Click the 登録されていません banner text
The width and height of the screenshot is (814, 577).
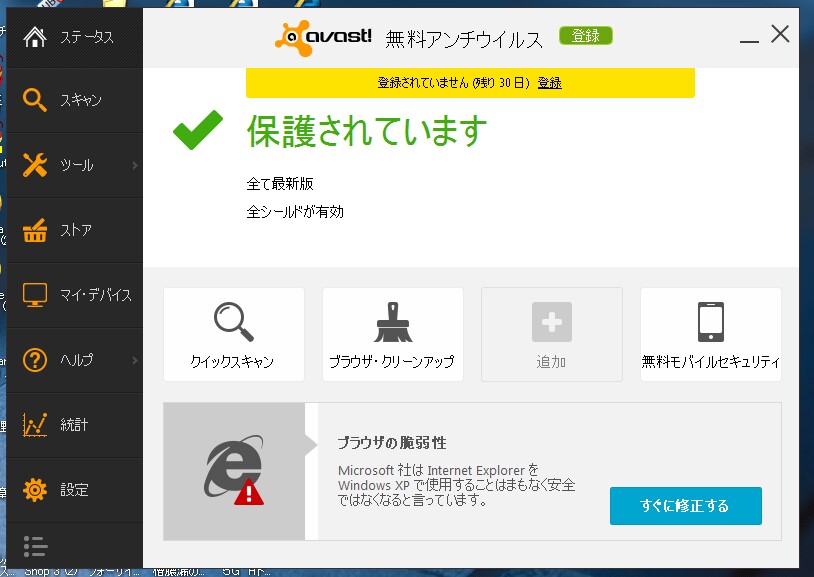click(453, 83)
